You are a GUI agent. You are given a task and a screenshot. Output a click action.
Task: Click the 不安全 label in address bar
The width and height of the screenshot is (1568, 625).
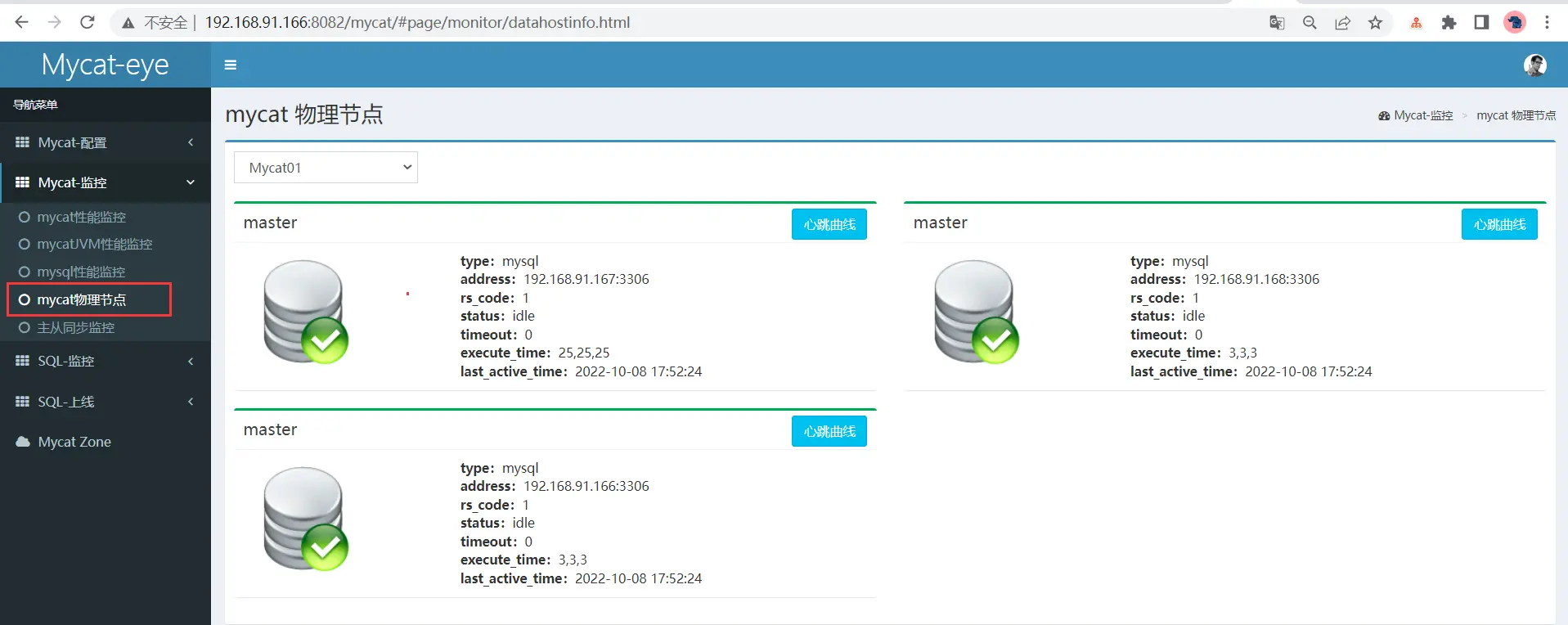point(166,23)
